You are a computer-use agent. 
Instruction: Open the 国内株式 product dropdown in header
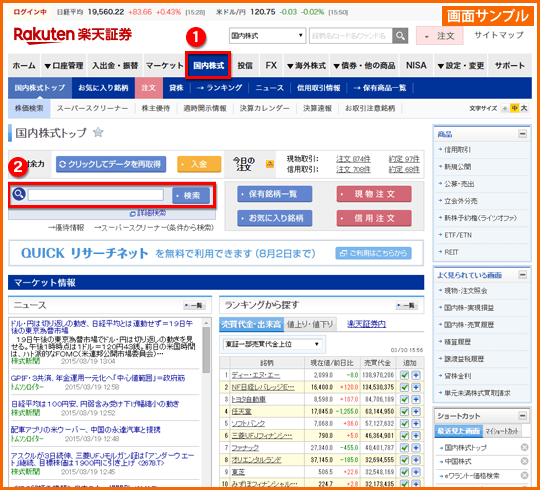point(267,35)
